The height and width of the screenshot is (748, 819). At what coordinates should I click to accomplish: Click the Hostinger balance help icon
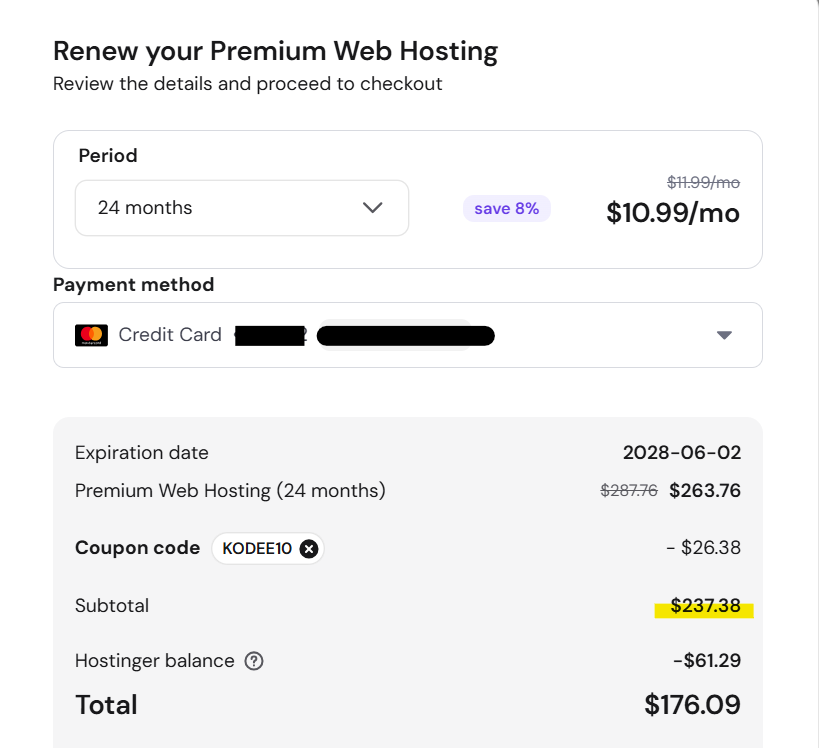pyautogui.click(x=254, y=661)
